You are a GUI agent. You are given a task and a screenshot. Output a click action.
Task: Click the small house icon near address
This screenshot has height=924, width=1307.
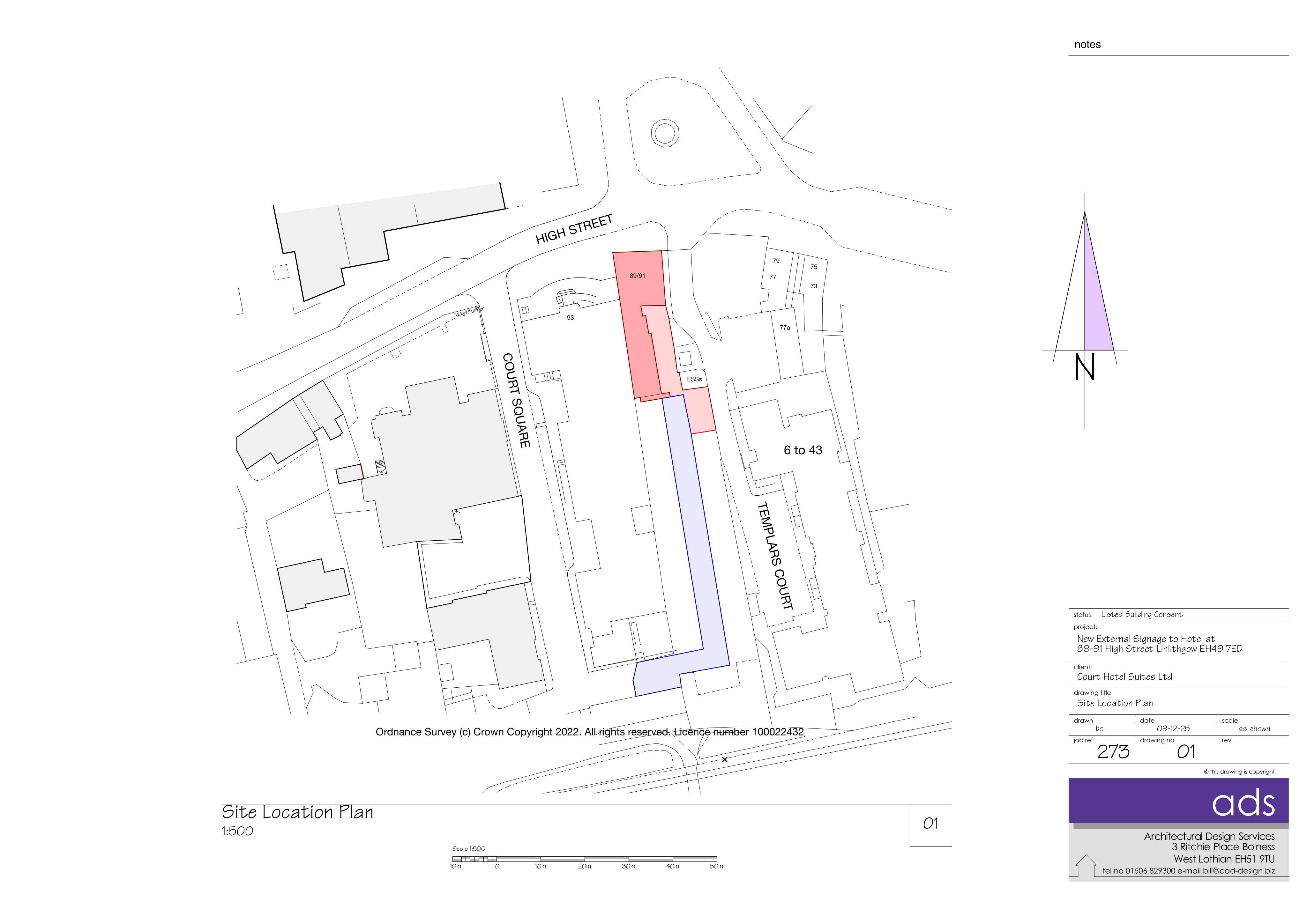pos(1086,866)
